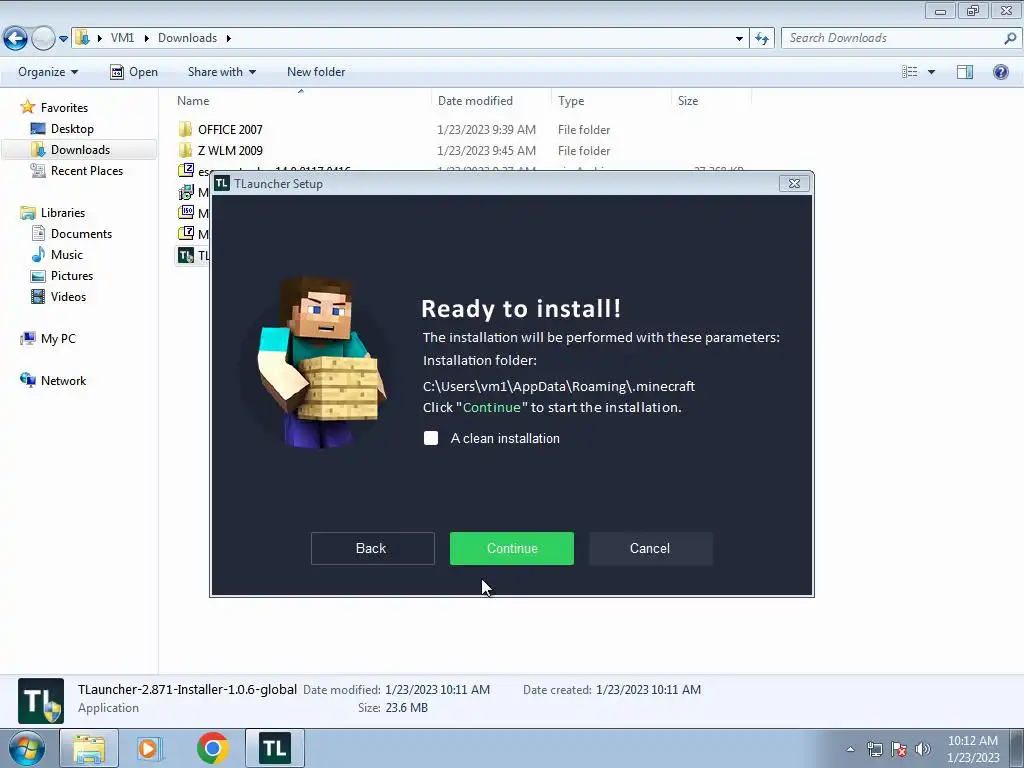This screenshot has width=1024, height=768.
Task: Select Favorites in navigation pane
Action: (x=64, y=108)
